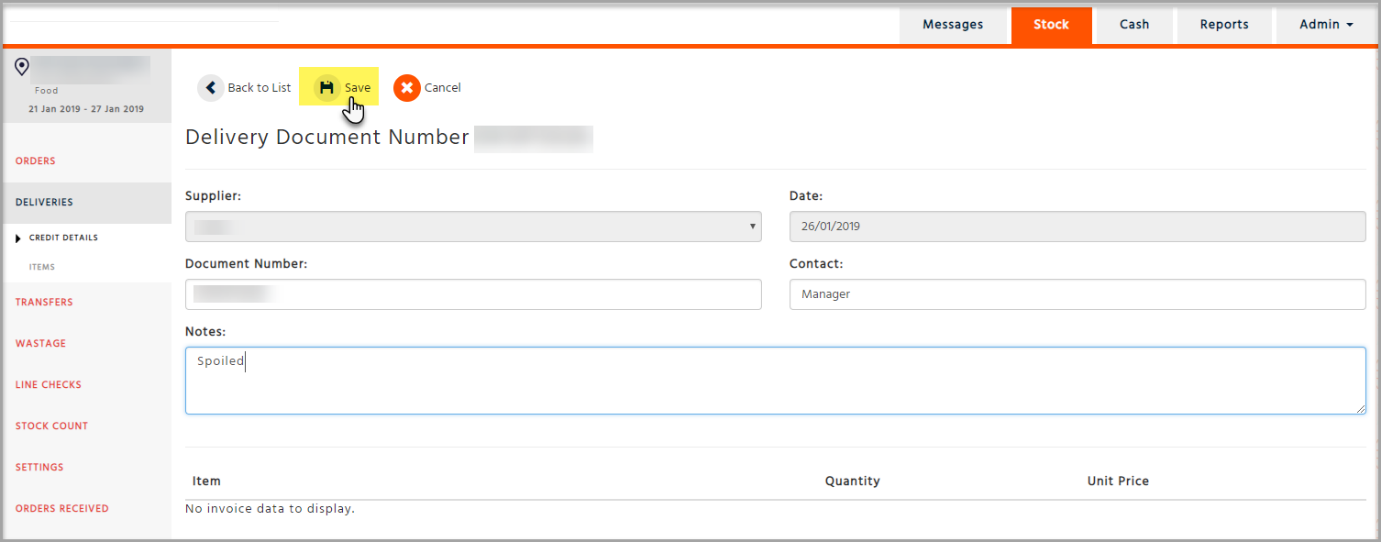This screenshot has width=1381, height=542.
Task: Open Stock Count in the sidebar
Action: pos(52,426)
